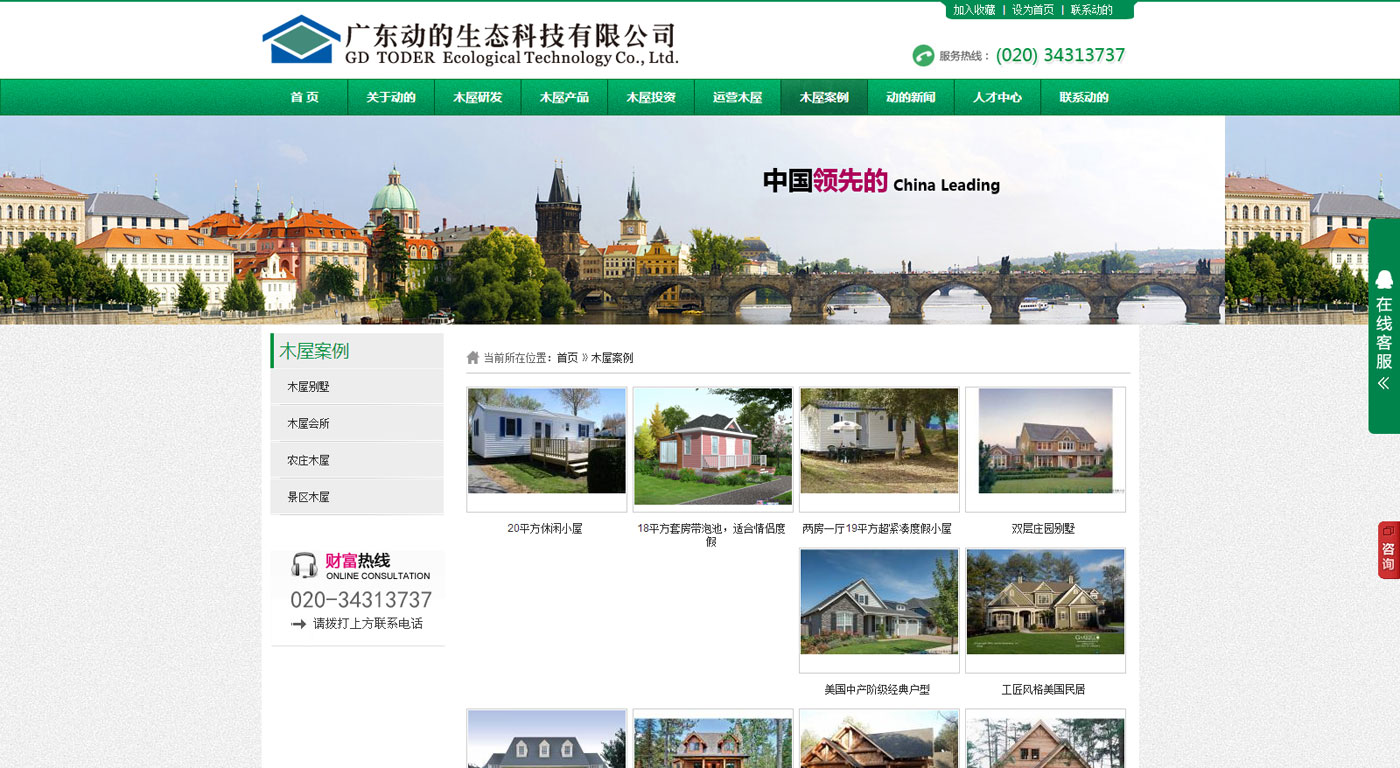Image resolution: width=1400 pixels, height=768 pixels.
Task: Click 加入收藏 link at top
Action: pyautogui.click(x=974, y=10)
